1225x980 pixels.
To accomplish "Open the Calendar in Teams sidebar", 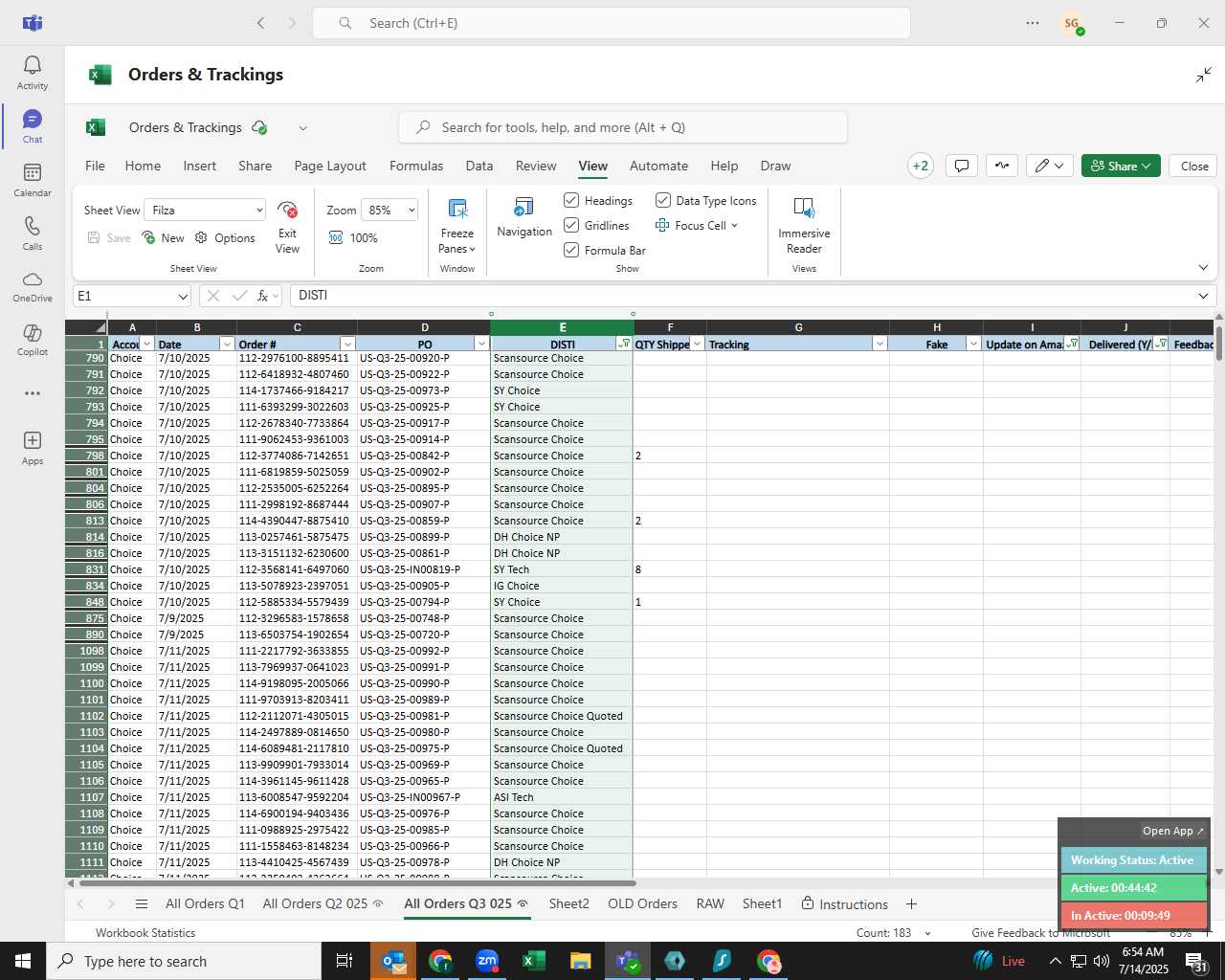I will pos(32,180).
